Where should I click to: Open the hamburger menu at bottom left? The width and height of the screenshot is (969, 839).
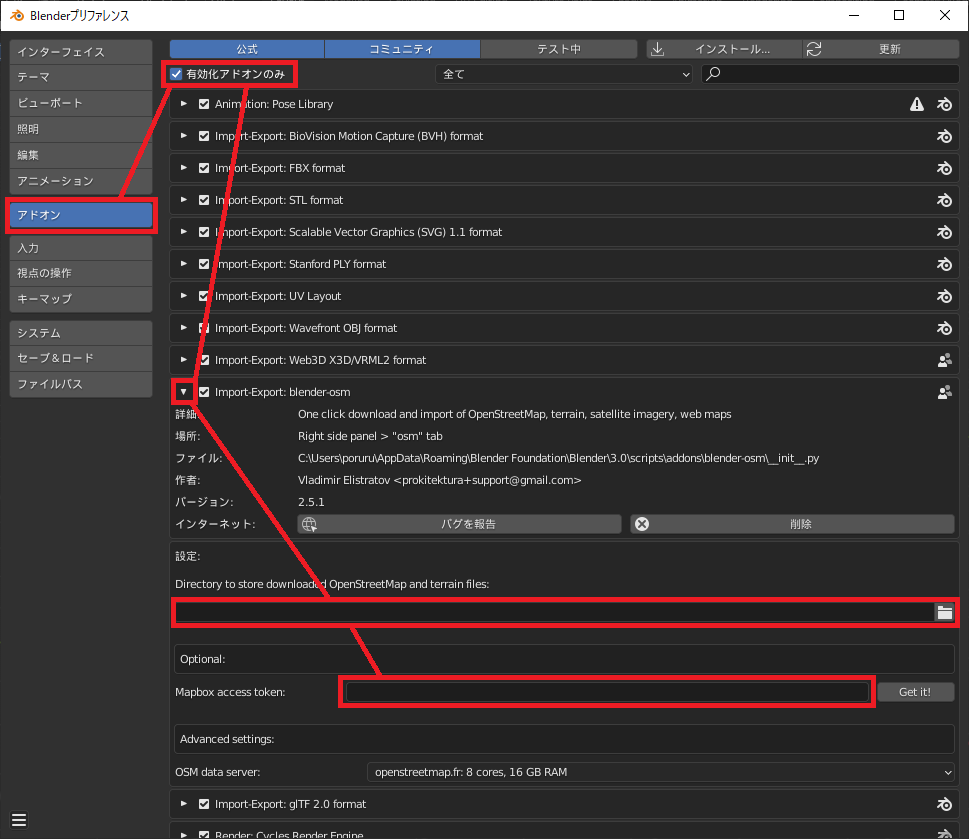[x=19, y=820]
